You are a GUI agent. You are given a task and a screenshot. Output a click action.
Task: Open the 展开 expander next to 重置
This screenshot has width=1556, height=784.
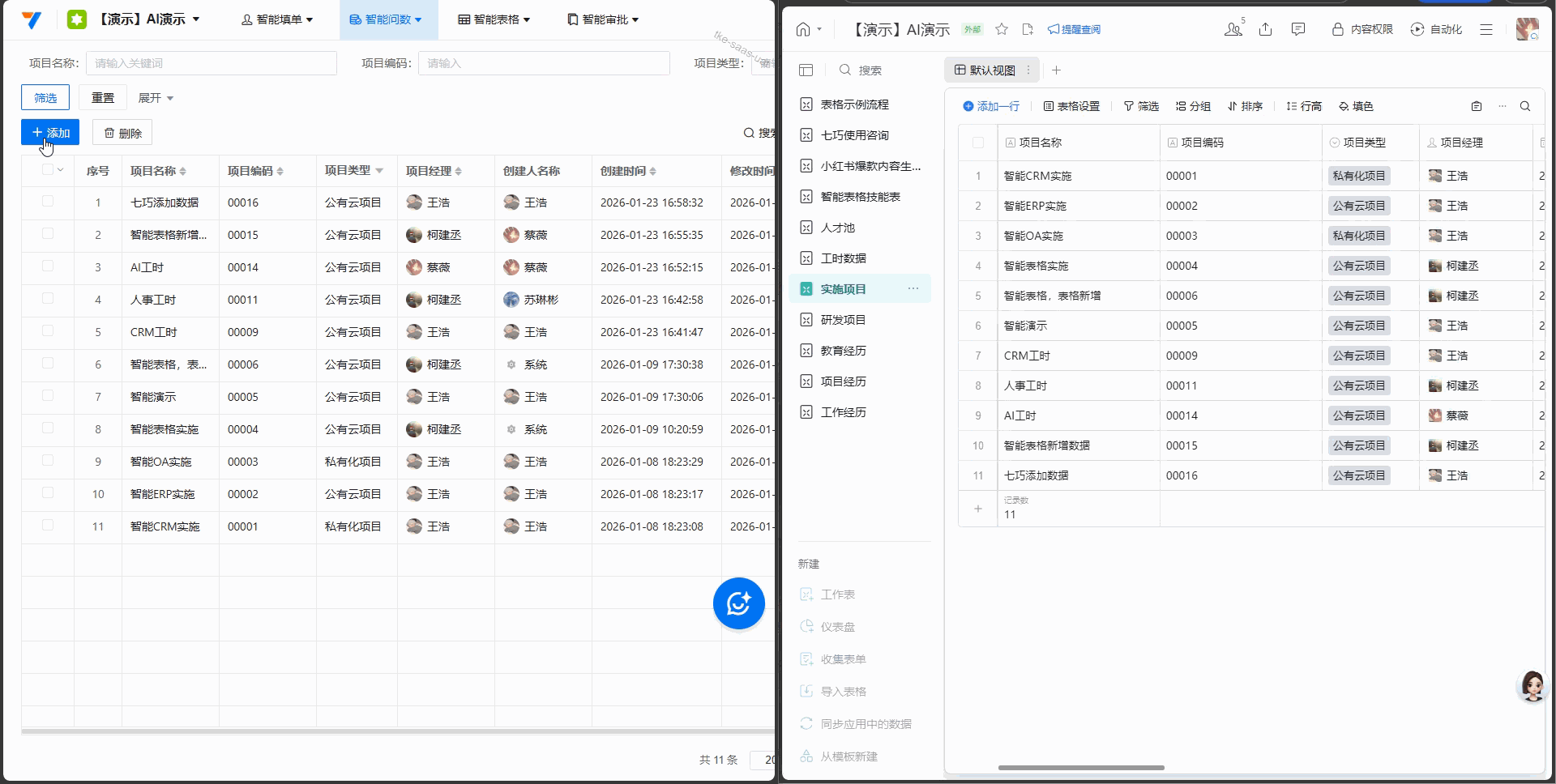156,97
